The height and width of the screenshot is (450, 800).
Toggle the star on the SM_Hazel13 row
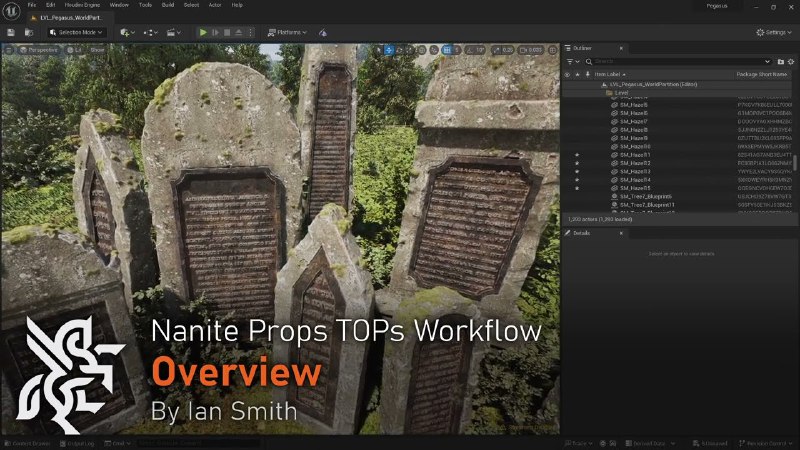click(577, 171)
